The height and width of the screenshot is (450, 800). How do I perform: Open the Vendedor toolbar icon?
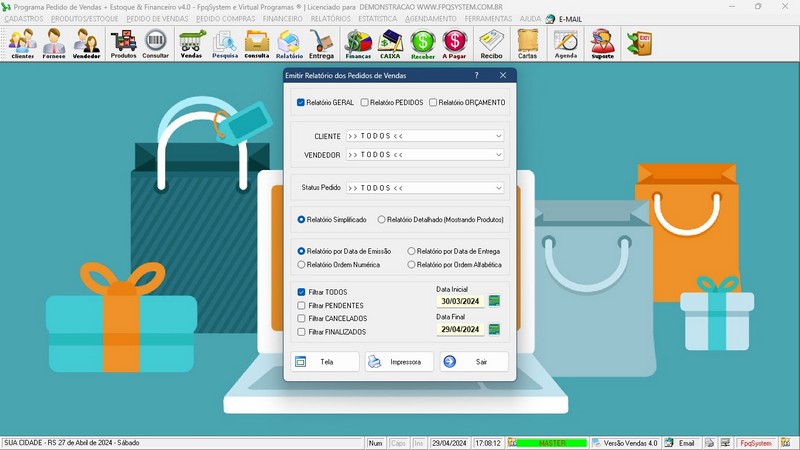tap(86, 44)
